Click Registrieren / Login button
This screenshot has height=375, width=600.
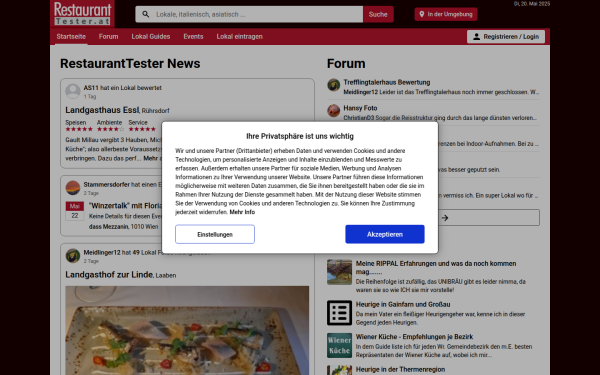pos(506,37)
